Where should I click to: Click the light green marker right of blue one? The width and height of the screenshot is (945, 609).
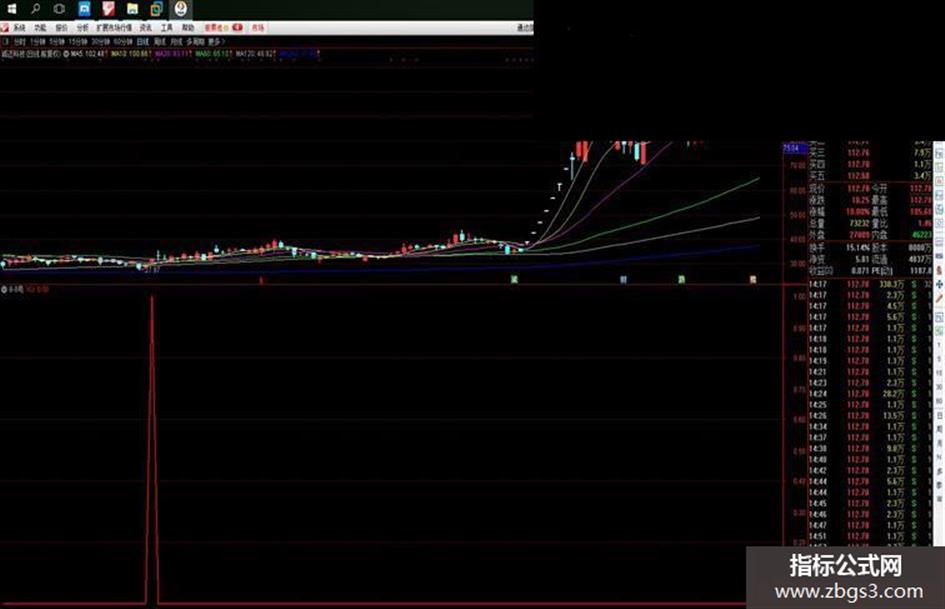681,279
